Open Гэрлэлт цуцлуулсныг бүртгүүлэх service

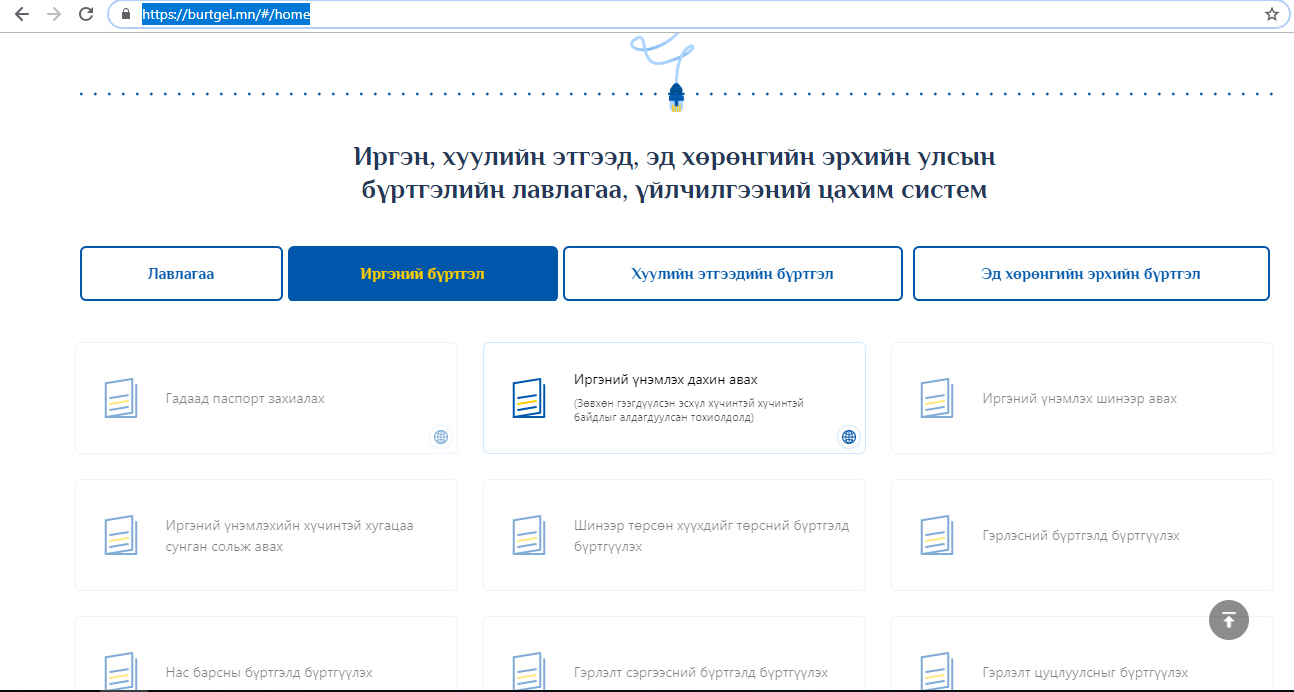point(1084,672)
